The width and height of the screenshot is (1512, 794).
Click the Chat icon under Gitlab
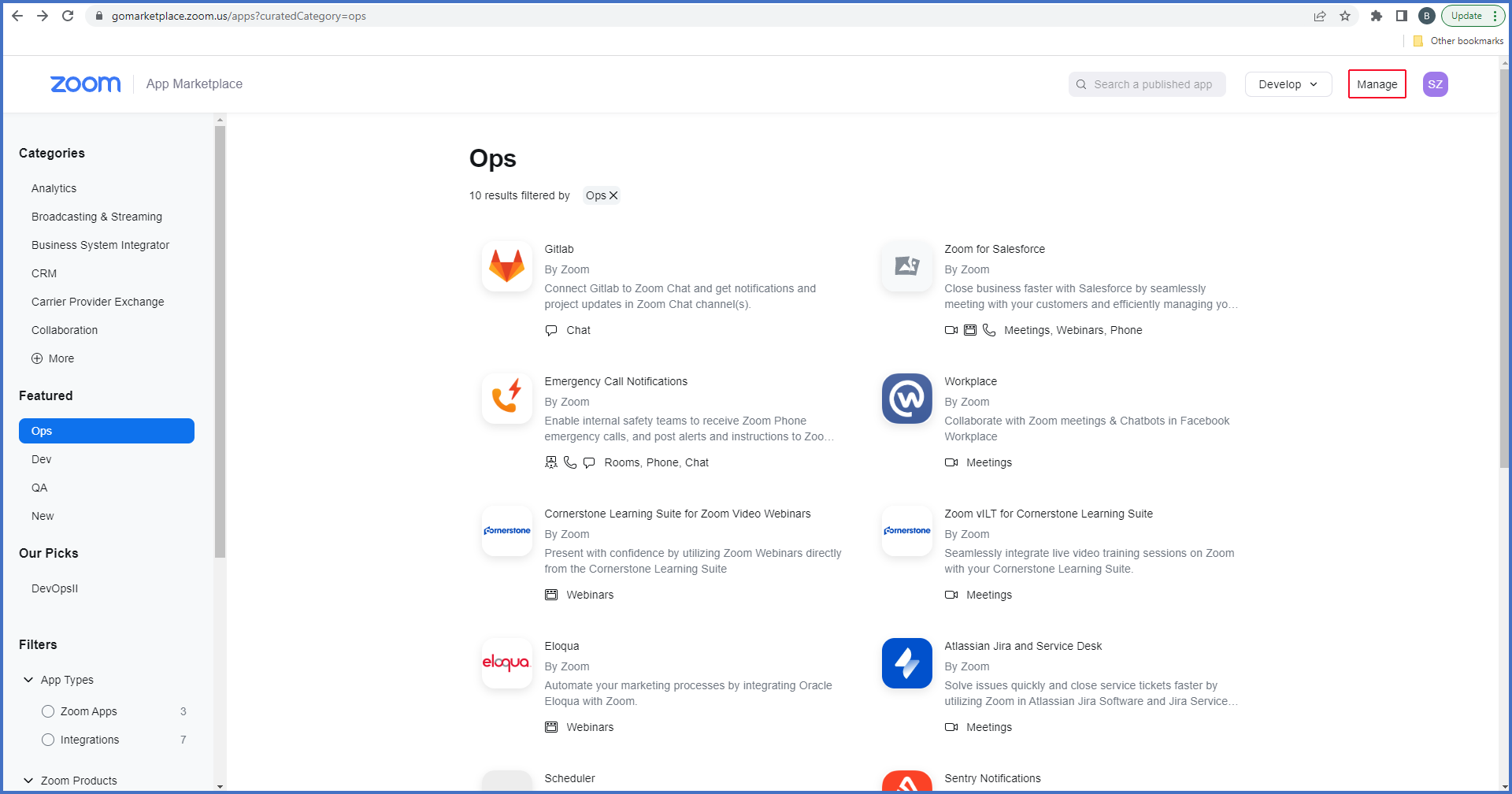click(x=551, y=330)
